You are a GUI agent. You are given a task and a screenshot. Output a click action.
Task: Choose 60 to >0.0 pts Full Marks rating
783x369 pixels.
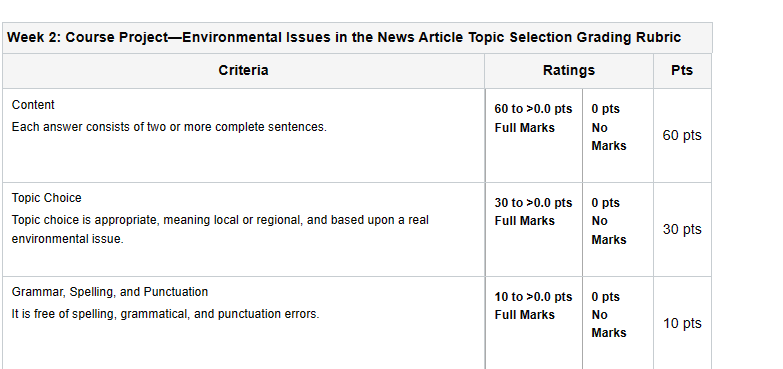tap(533, 118)
